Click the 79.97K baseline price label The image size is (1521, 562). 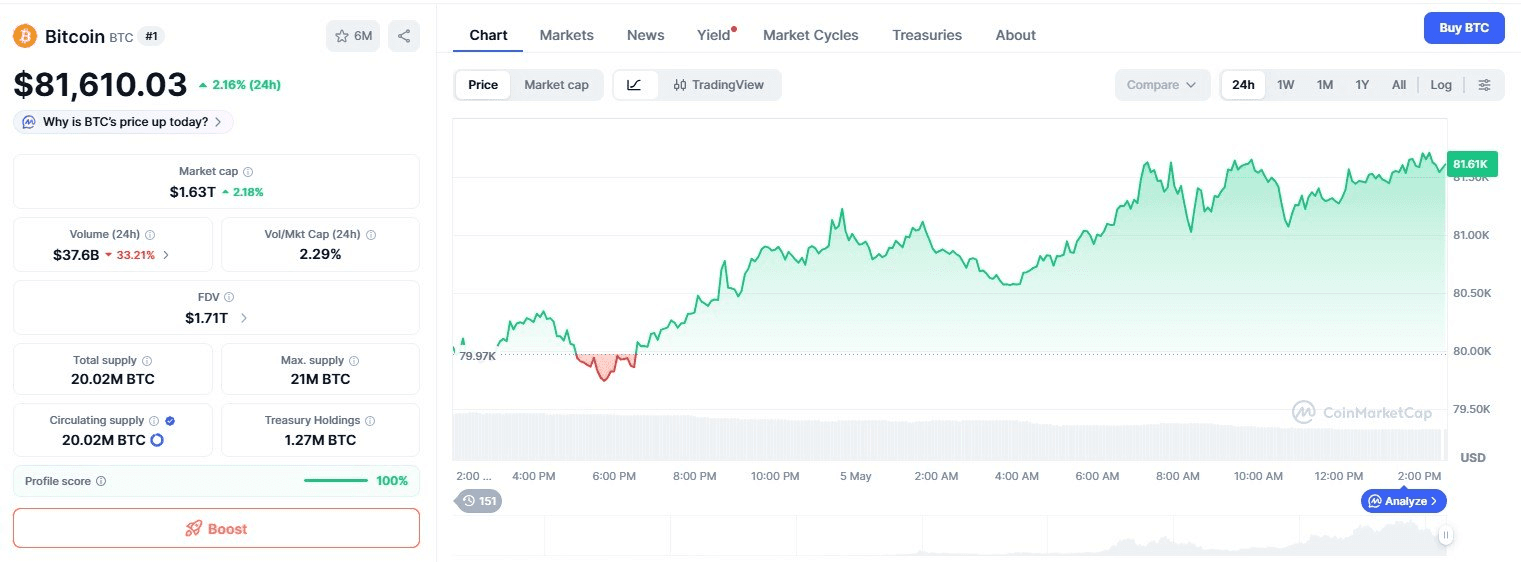click(477, 356)
